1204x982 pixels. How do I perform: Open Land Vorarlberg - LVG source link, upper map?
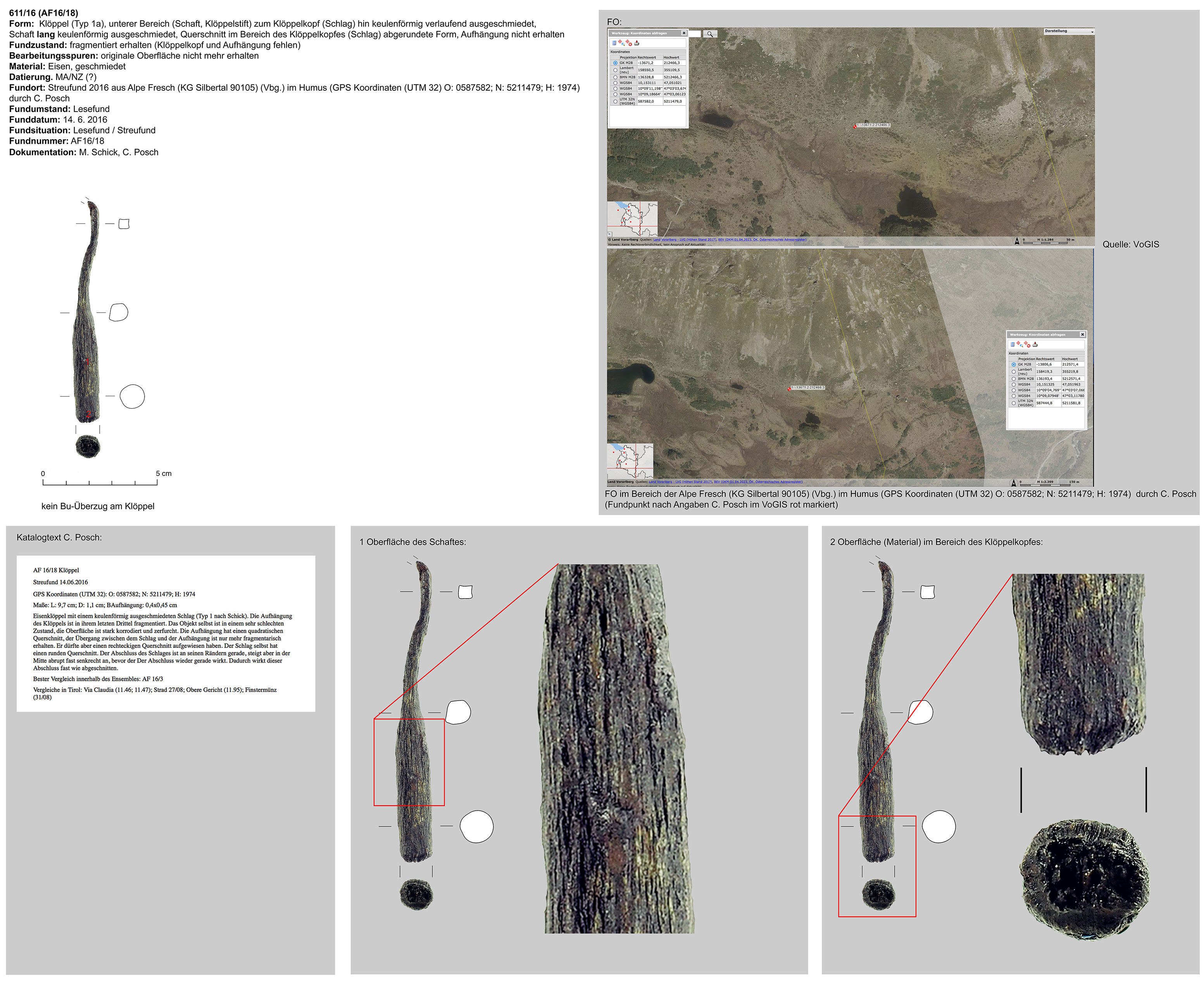pyautogui.click(x=685, y=240)
